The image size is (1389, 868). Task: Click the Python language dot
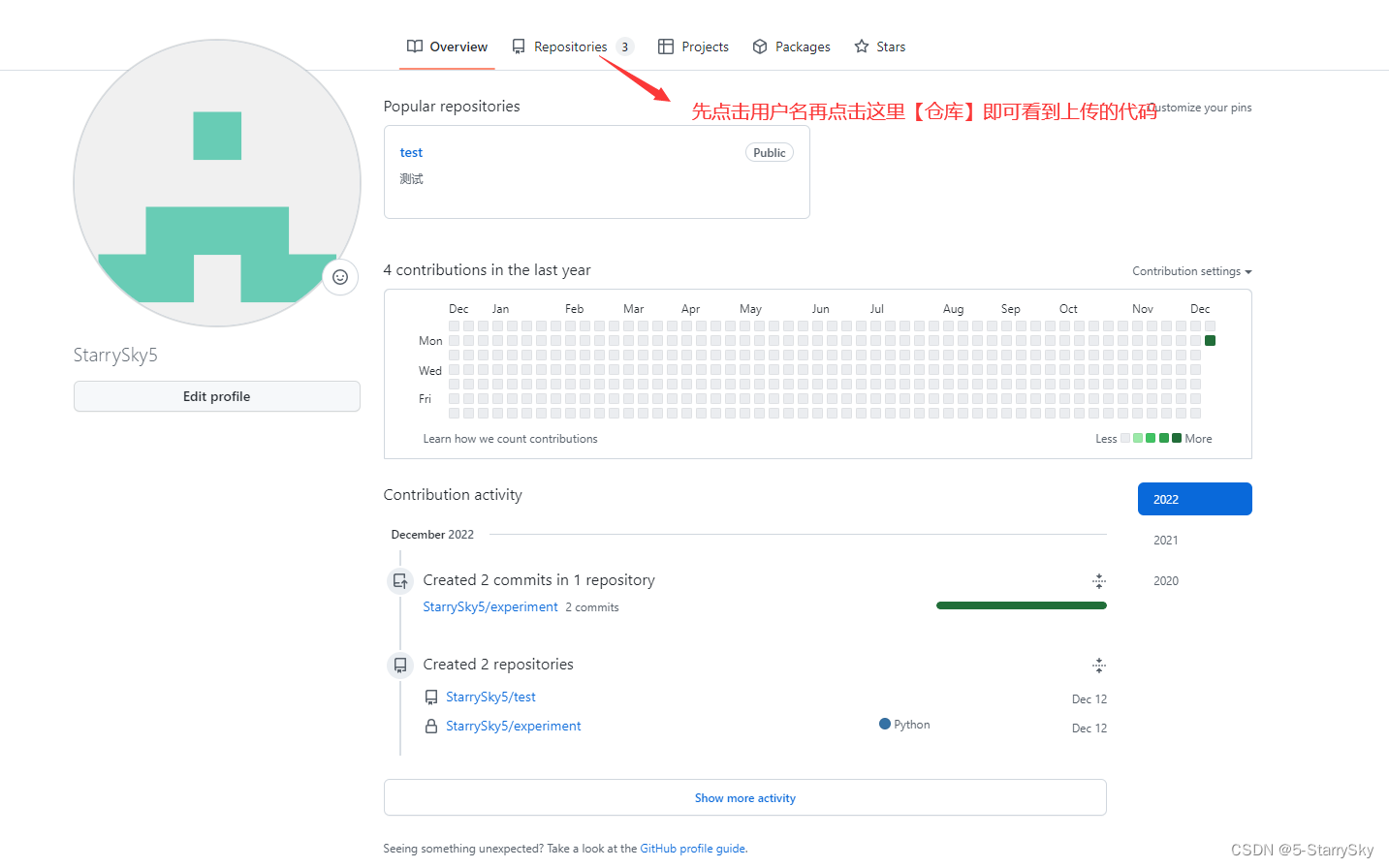[885, 724]
